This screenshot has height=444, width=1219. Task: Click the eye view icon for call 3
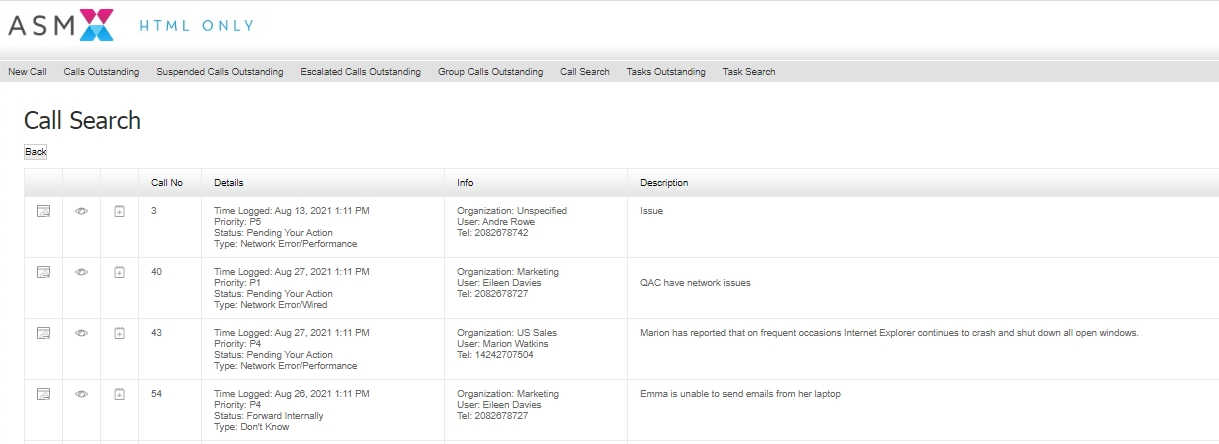[x=82, y=211]
